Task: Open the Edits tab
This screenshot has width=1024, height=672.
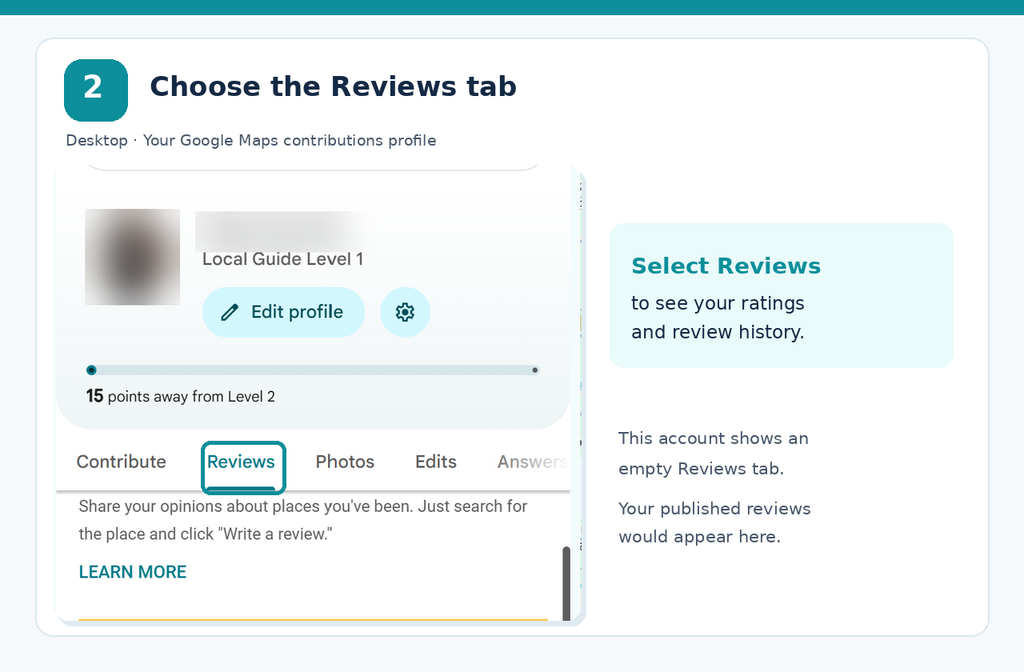Action: [436, 462]
